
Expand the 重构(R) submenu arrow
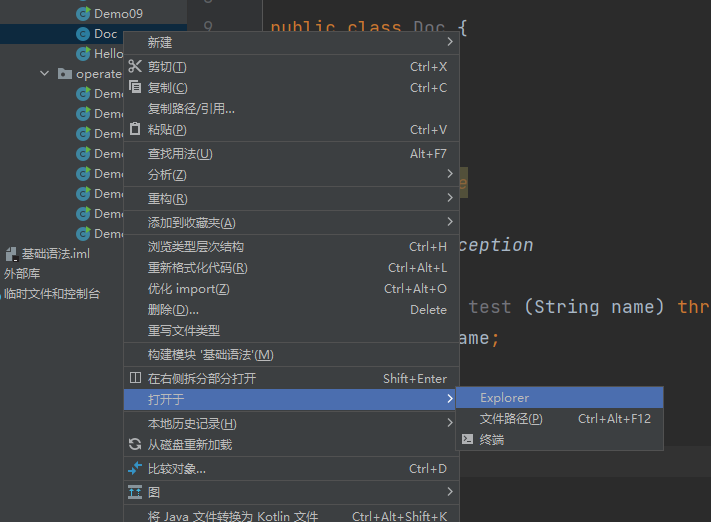449,198
